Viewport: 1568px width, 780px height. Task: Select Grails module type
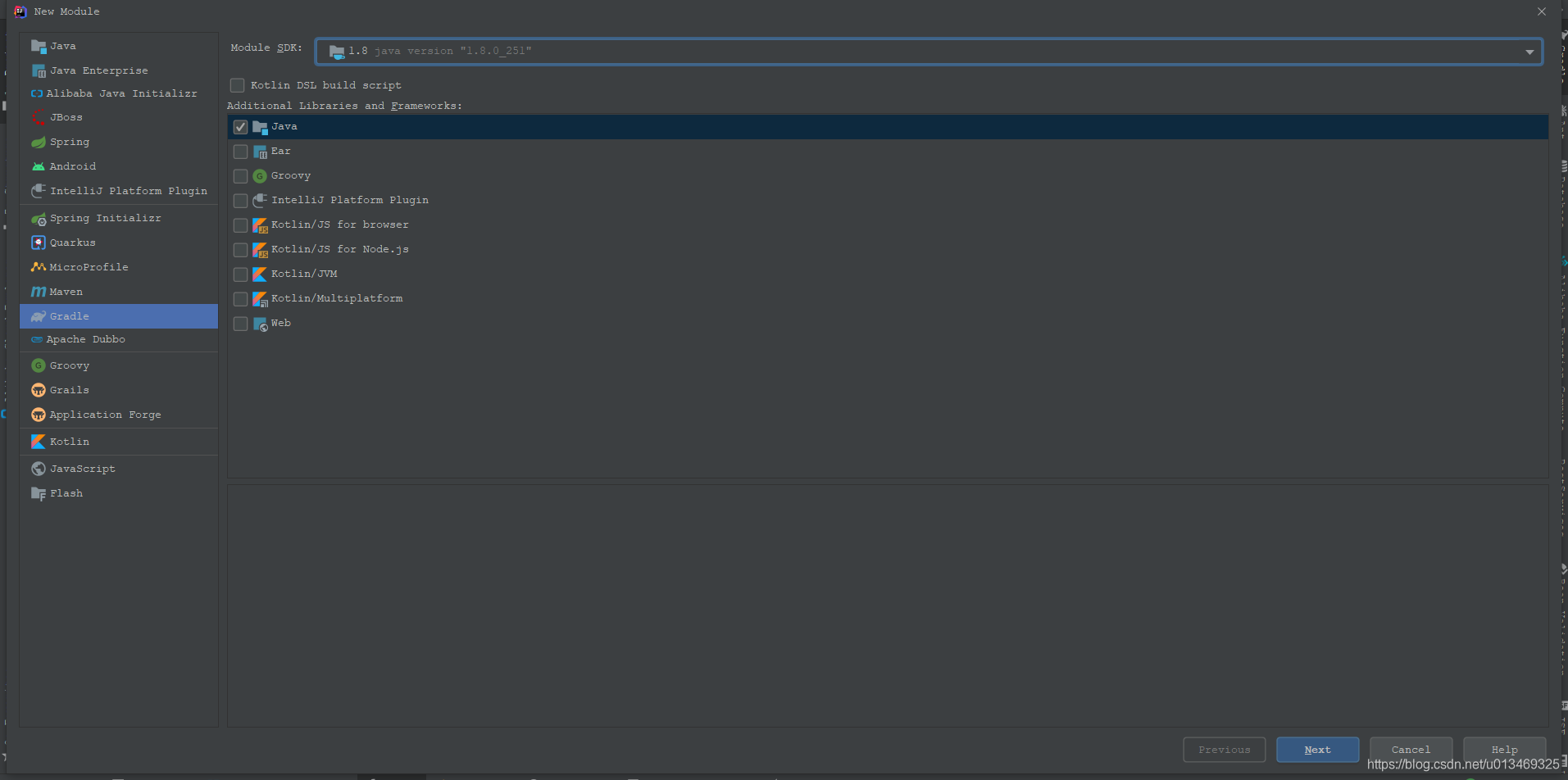[119, 390]
